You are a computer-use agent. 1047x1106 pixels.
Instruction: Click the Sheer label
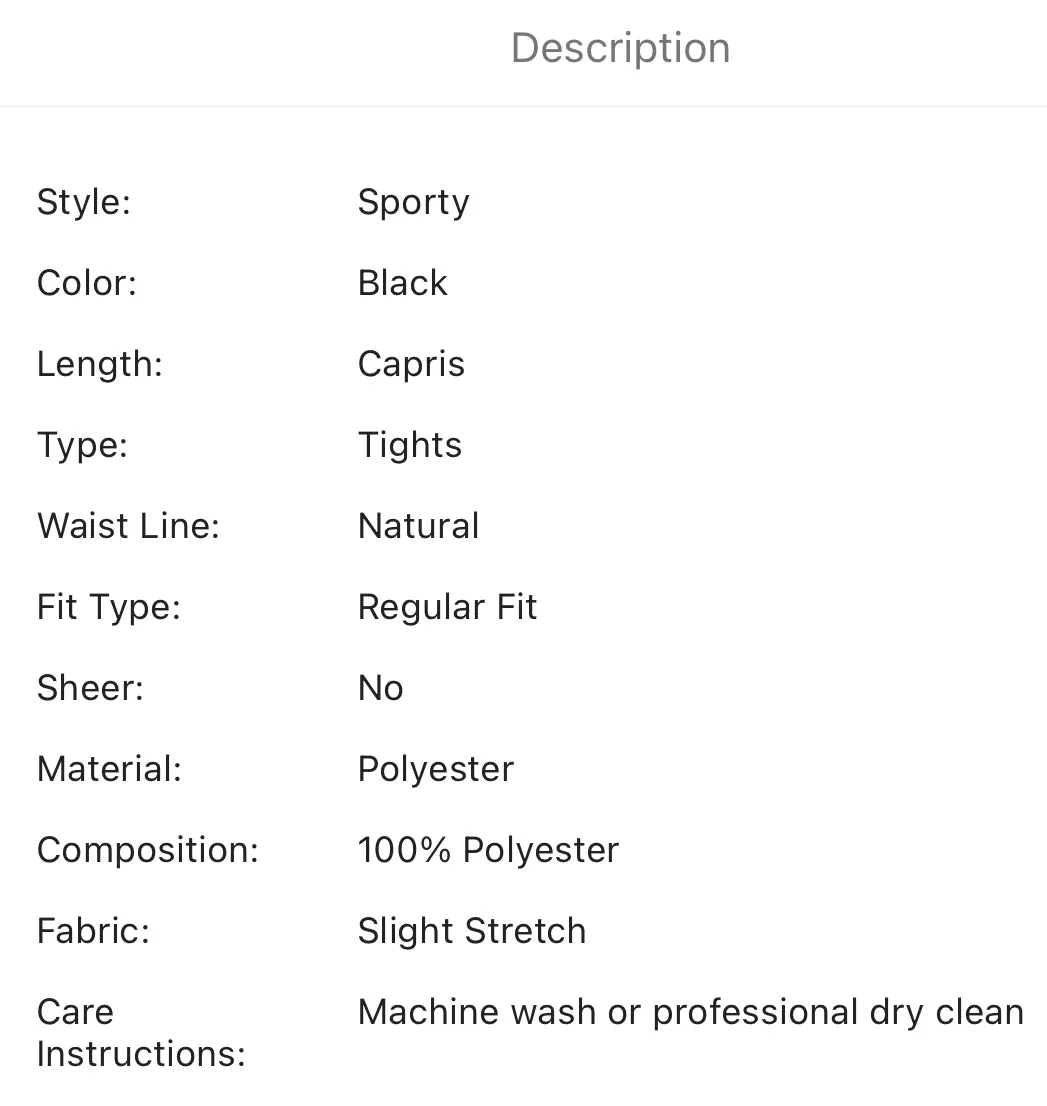point(90,688)
